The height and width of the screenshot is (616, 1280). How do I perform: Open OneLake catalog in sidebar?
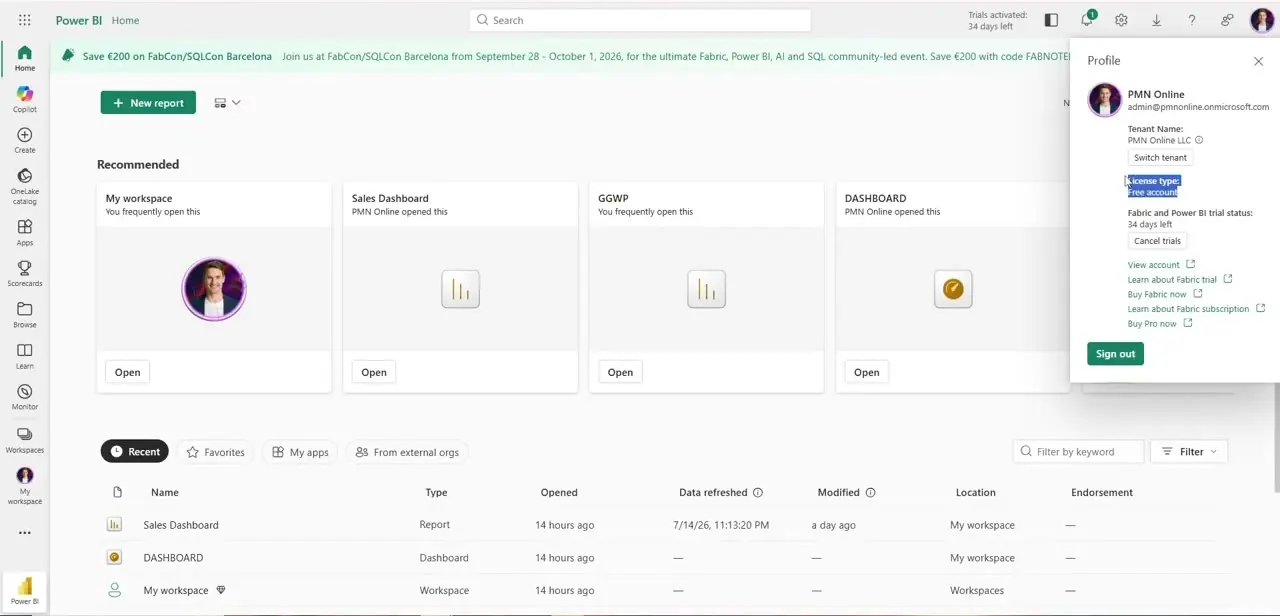(x=24, y=186)
